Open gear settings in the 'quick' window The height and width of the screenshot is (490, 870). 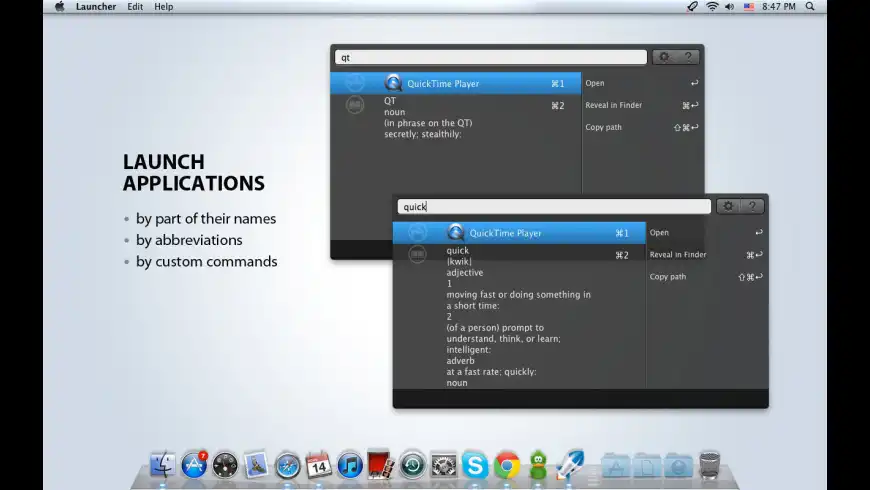point(728,206)
